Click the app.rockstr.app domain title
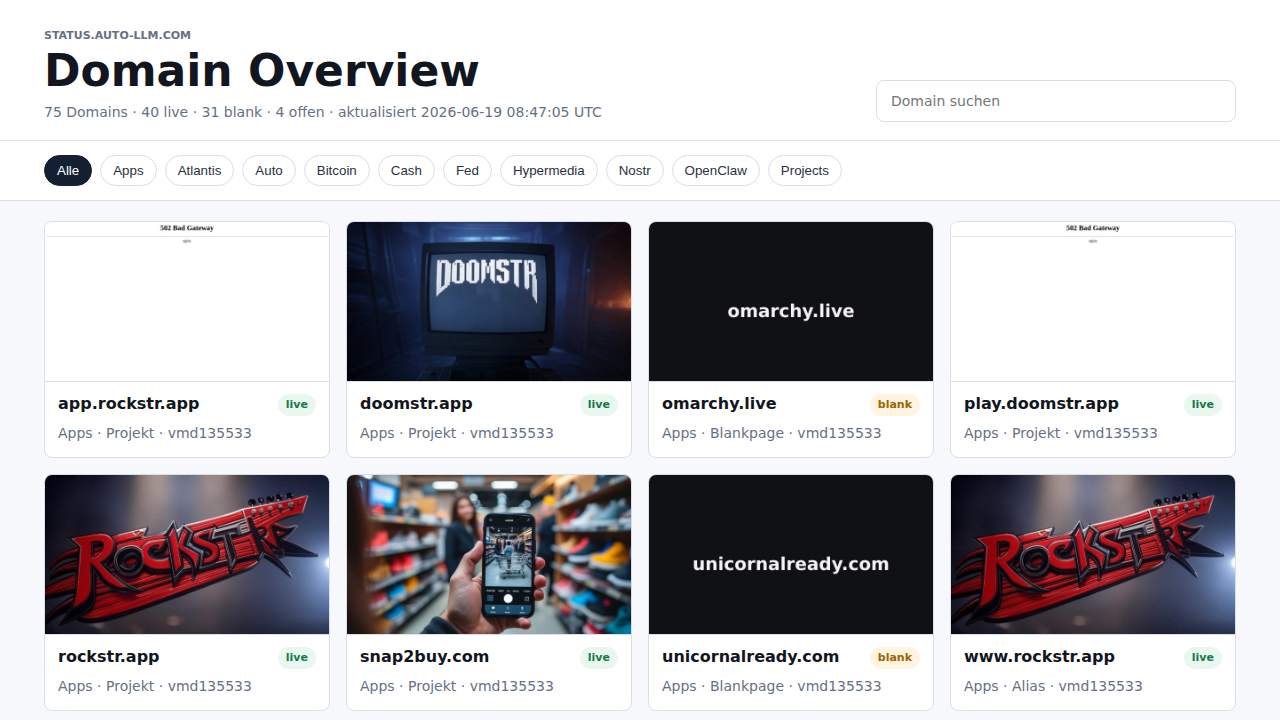1280x720 pixels. [x=128, y=404]
